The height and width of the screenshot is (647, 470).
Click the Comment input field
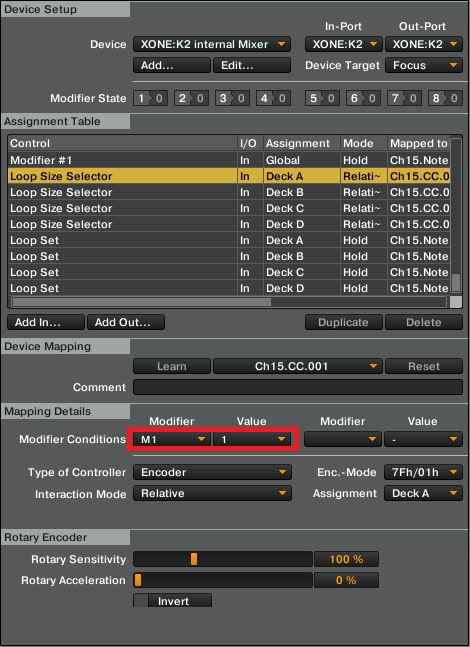(x=298, y=387)
